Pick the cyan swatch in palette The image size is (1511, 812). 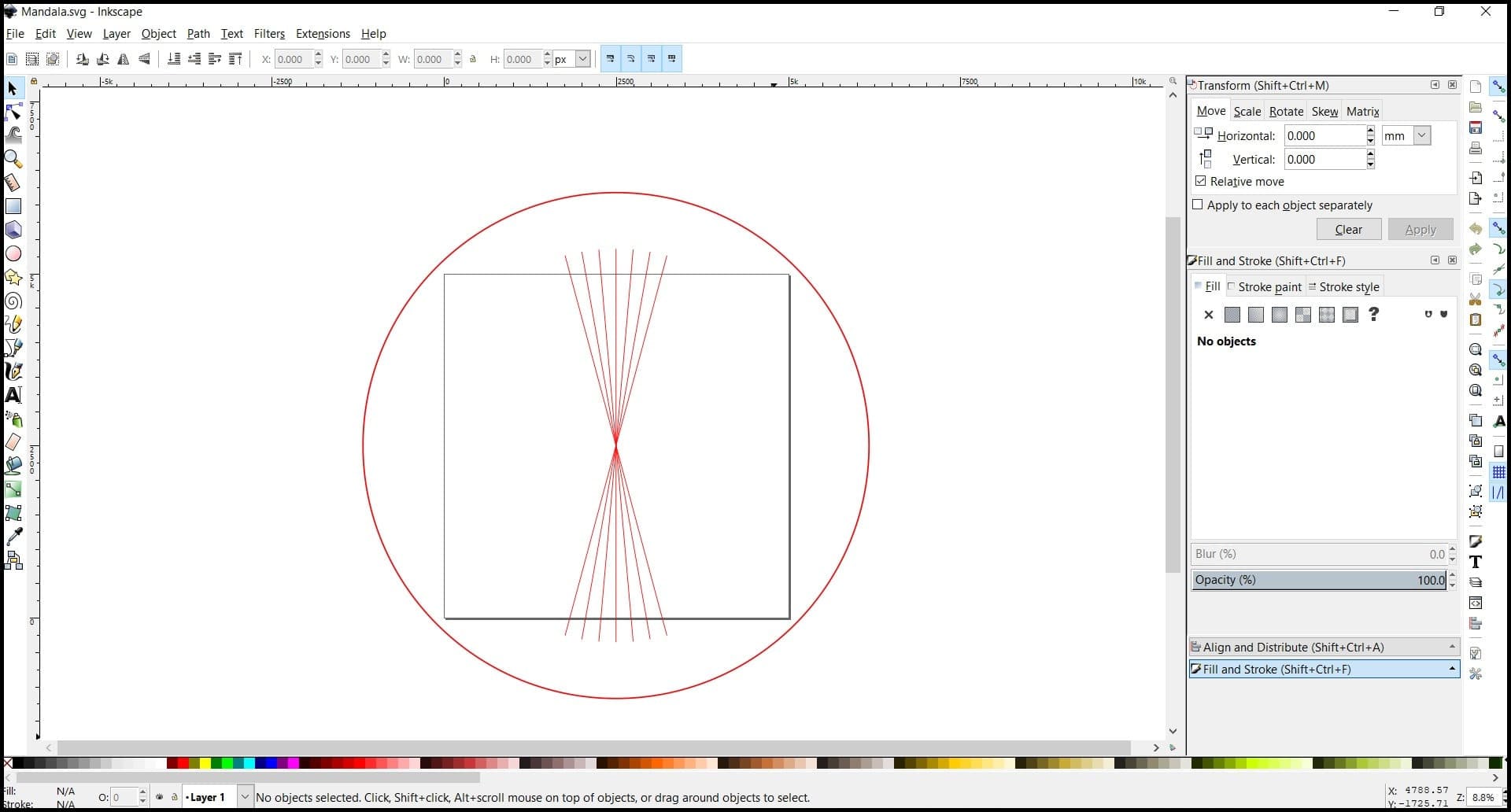pos(249,763)
